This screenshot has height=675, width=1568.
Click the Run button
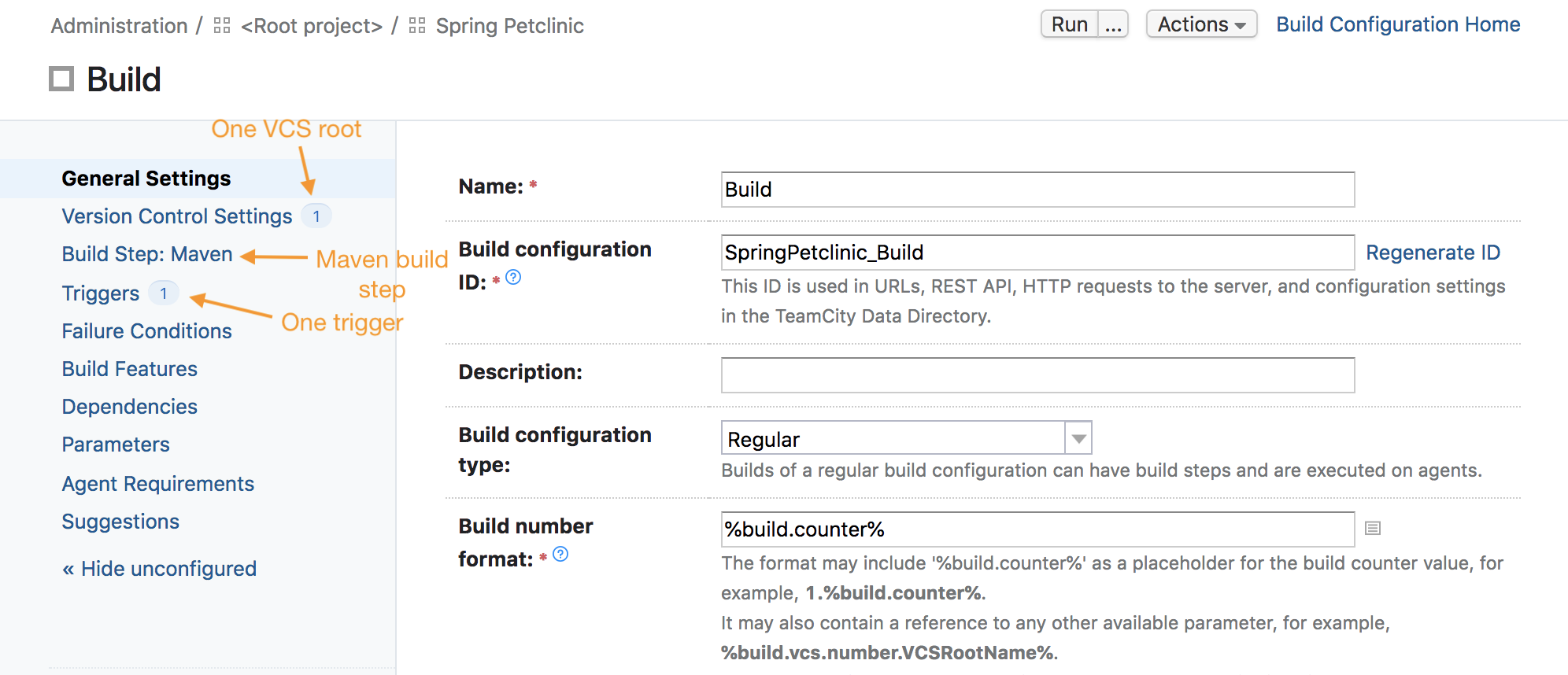coord(1070,24)
